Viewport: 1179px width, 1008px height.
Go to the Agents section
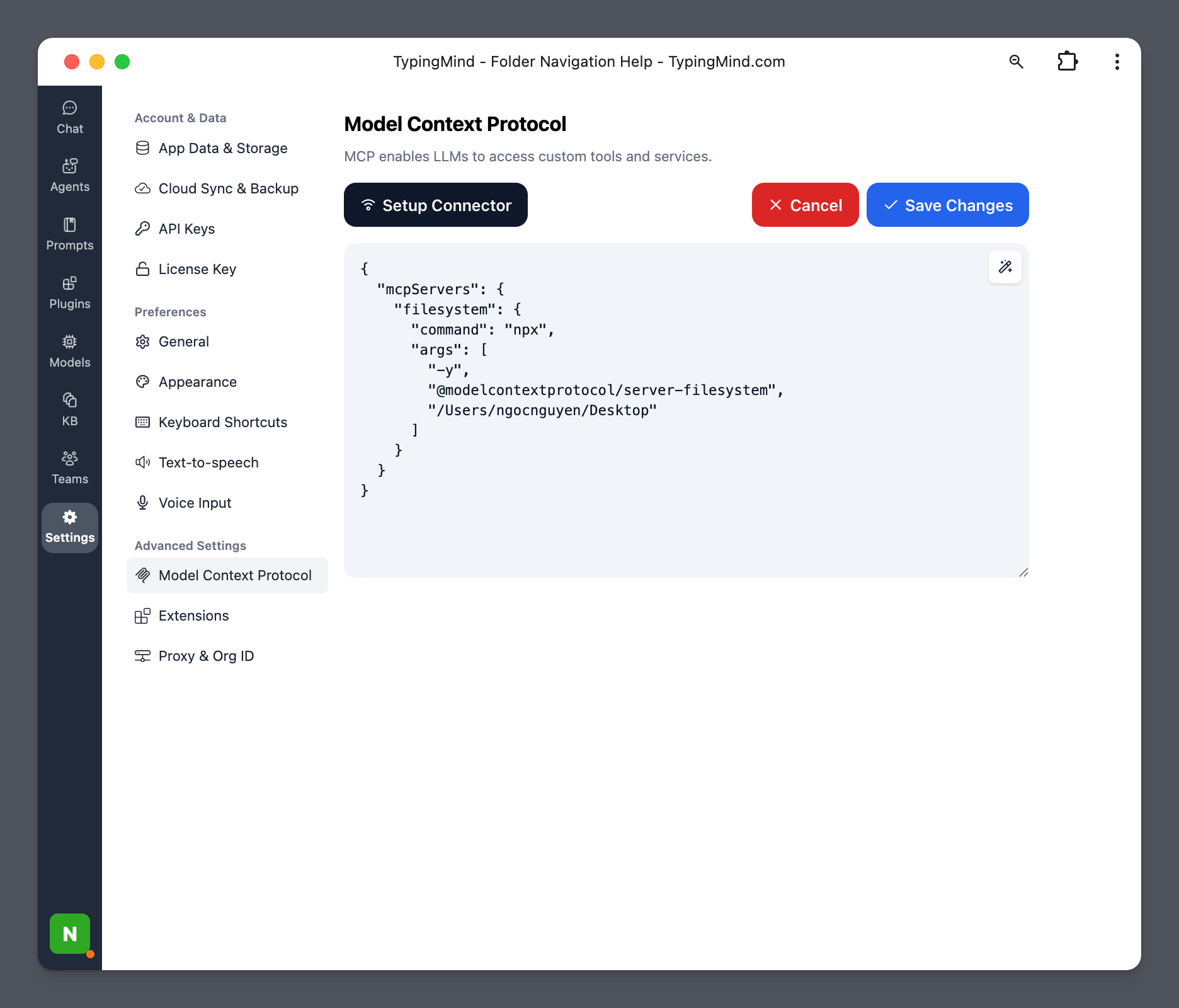click(x=70, y=176)
